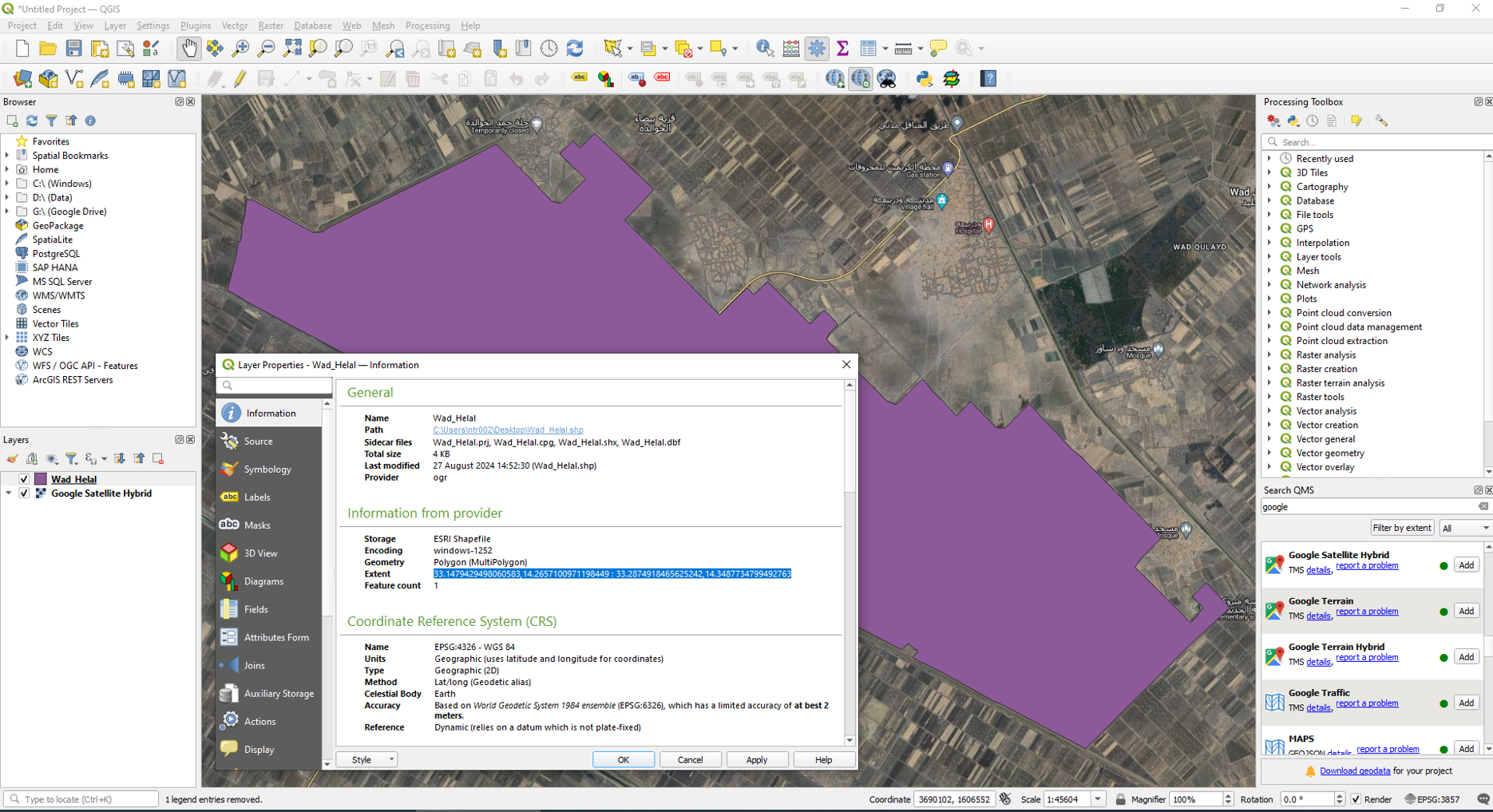Activate the Zoom In tool
The height and width of the screenshot is (812, 1493).
240,48
